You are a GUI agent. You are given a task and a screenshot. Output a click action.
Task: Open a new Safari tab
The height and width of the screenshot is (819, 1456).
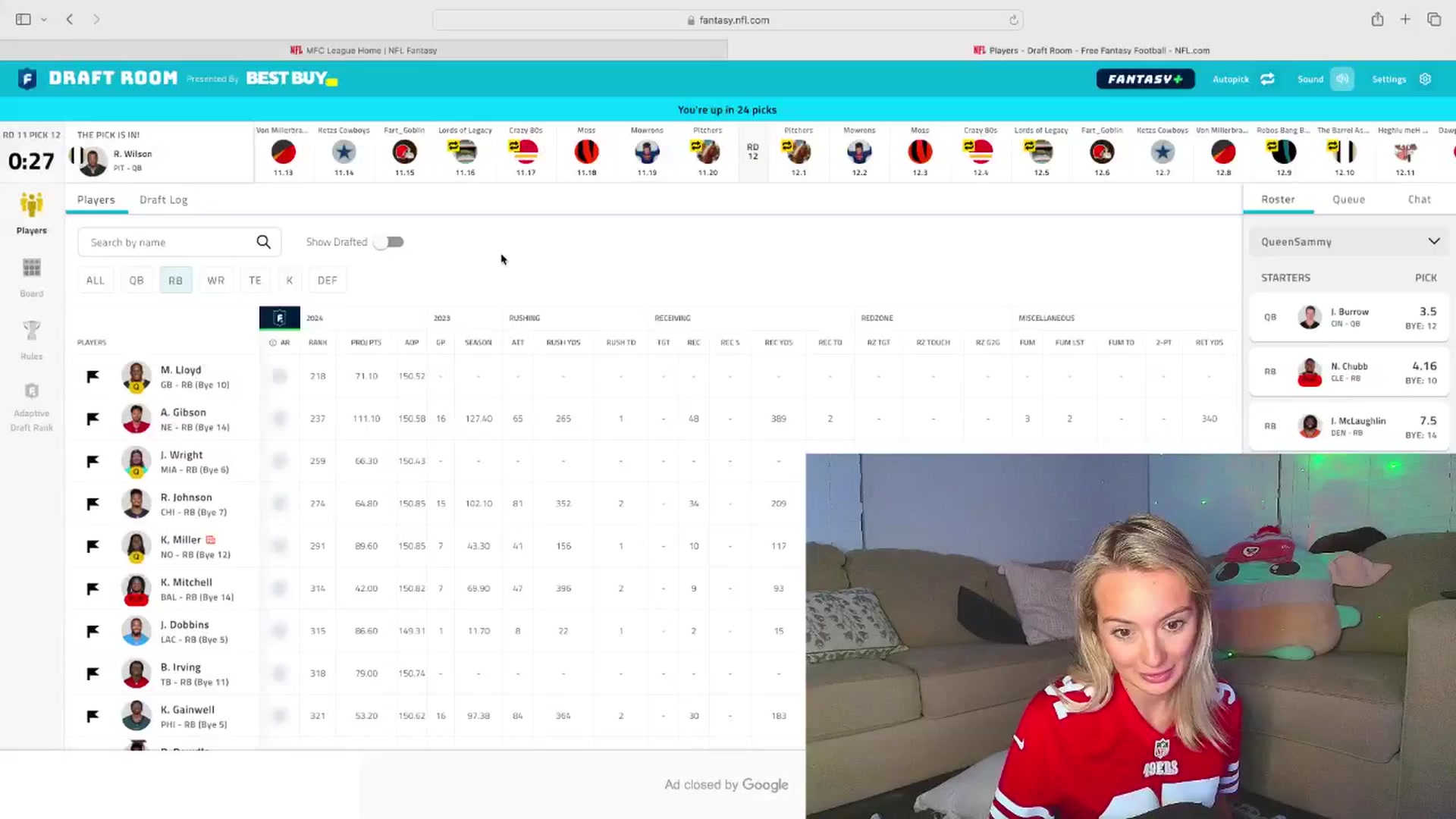coord(1405,20)
